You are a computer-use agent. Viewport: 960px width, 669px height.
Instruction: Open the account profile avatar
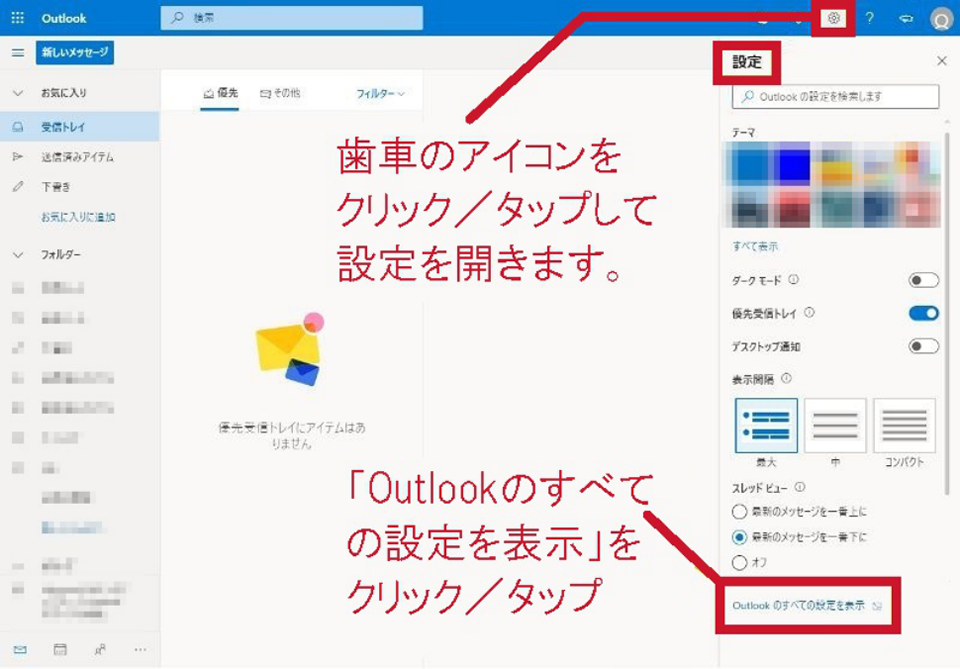[941, 19]
